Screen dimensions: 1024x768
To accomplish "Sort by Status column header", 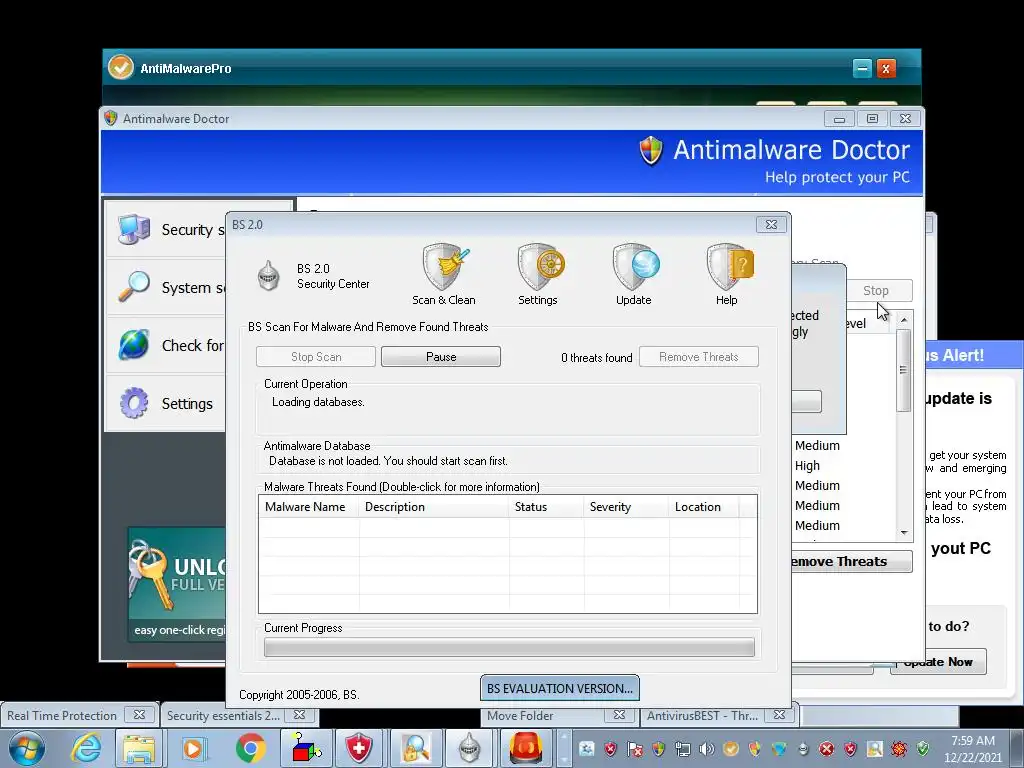I will (545, 507).
